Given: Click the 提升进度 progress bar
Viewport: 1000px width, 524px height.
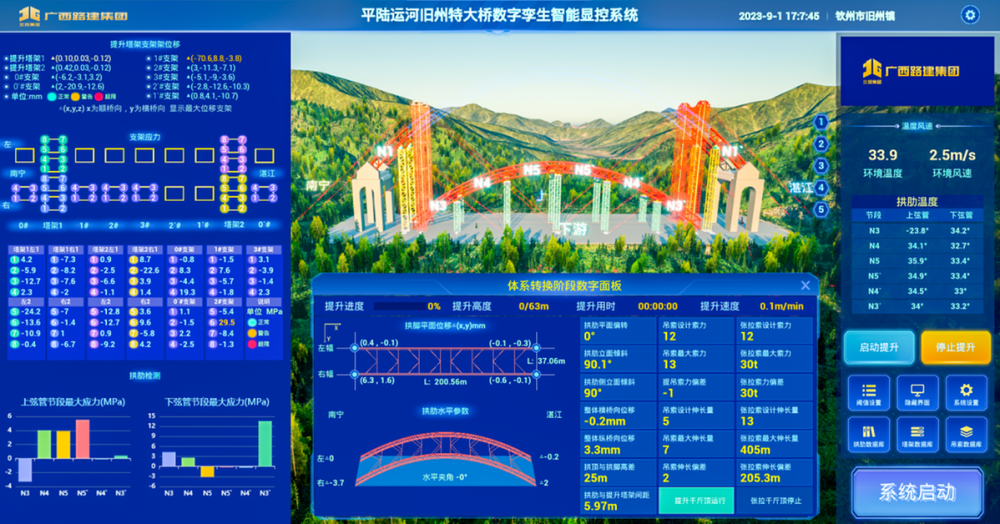Looking at the screenshot, I should 401,306.
